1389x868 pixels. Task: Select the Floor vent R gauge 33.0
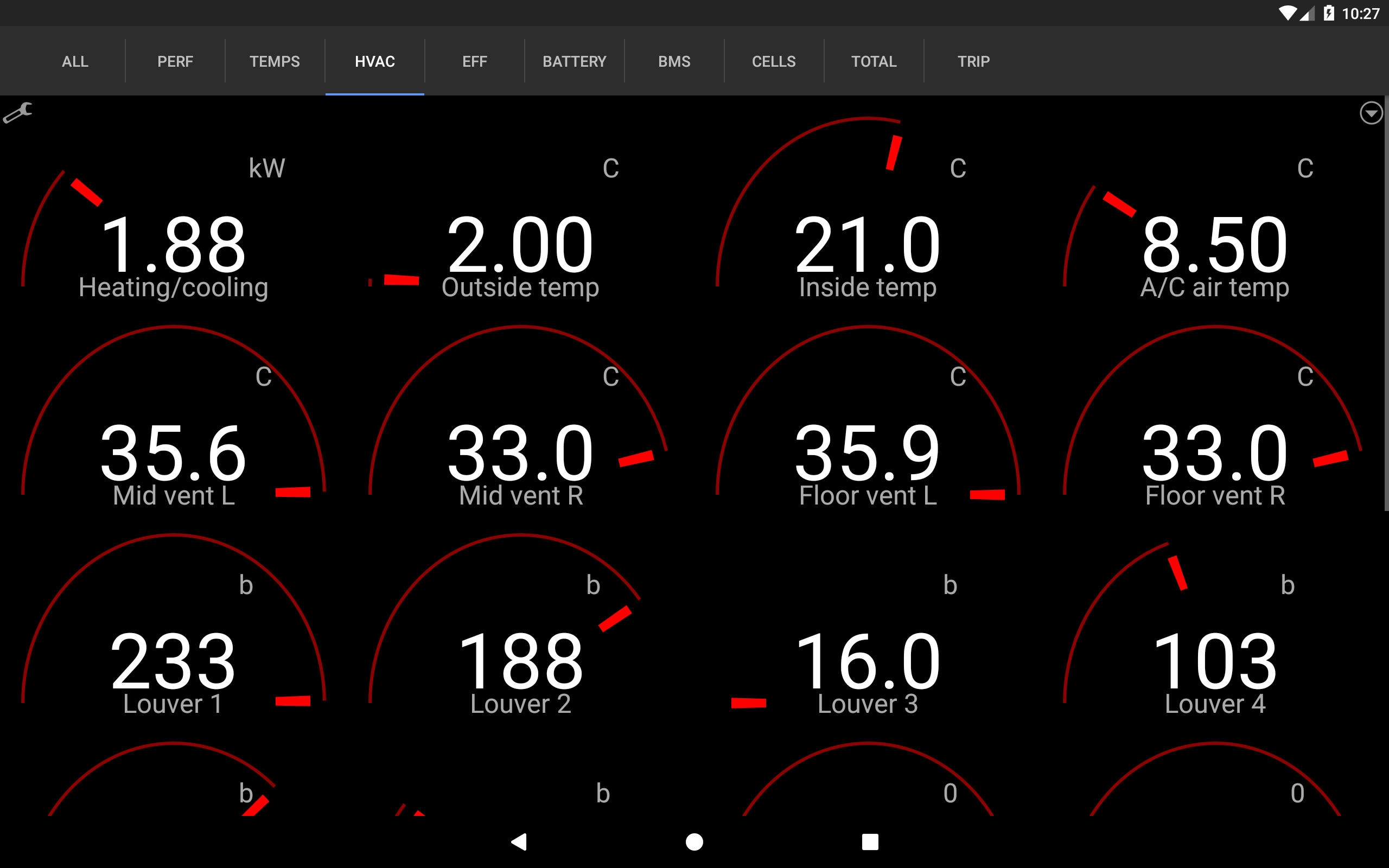click(1215, 454)
